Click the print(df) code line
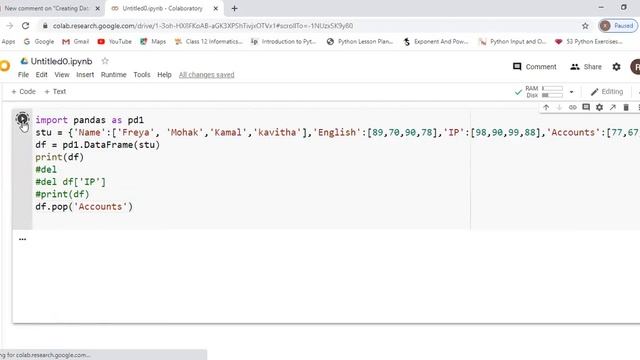The width and height of the screenshot is (640, 360). click(60, 157)
